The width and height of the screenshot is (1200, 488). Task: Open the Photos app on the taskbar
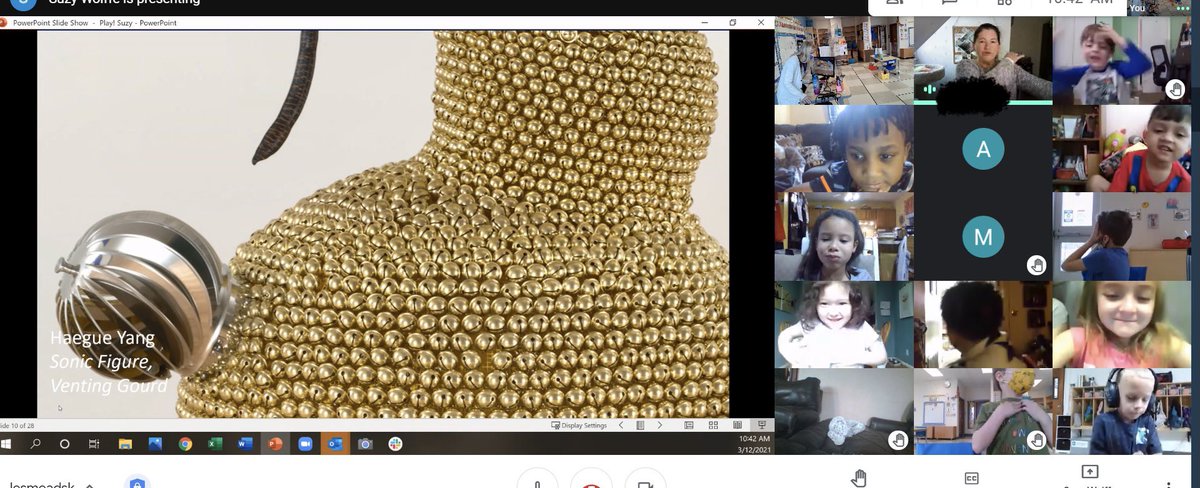155,443
